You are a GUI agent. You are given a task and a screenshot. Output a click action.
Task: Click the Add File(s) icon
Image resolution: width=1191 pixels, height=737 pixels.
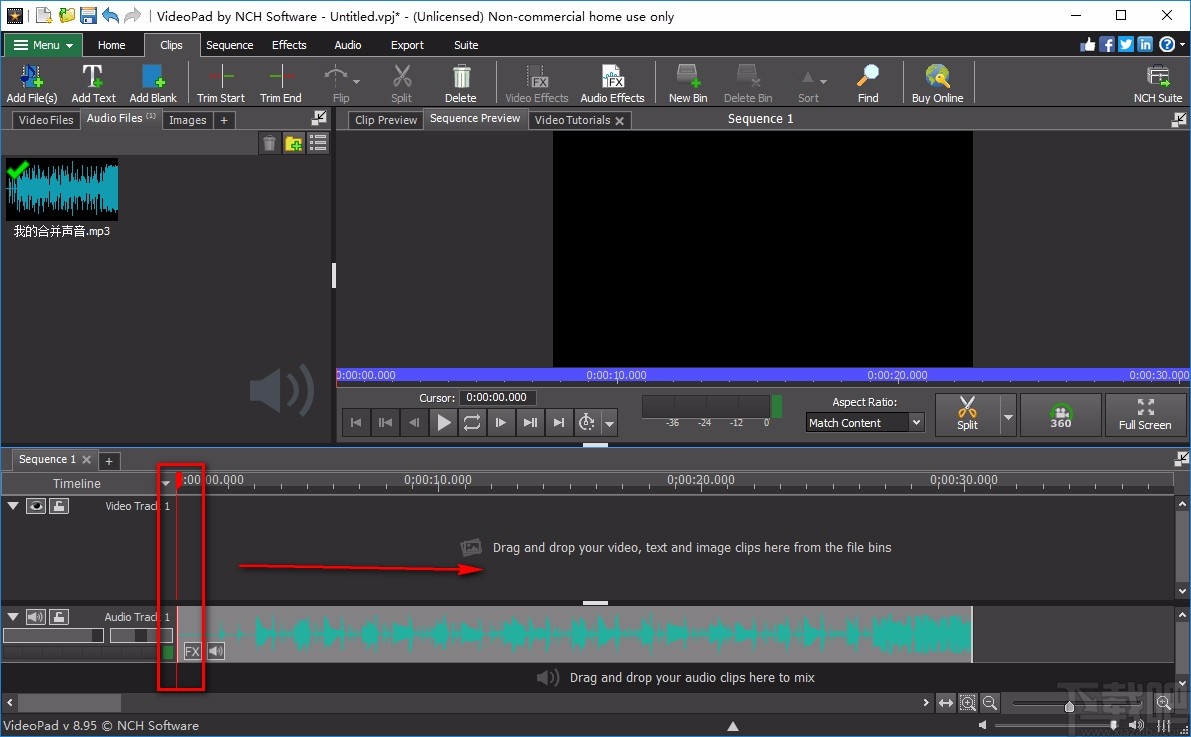[x=32, y=83]
